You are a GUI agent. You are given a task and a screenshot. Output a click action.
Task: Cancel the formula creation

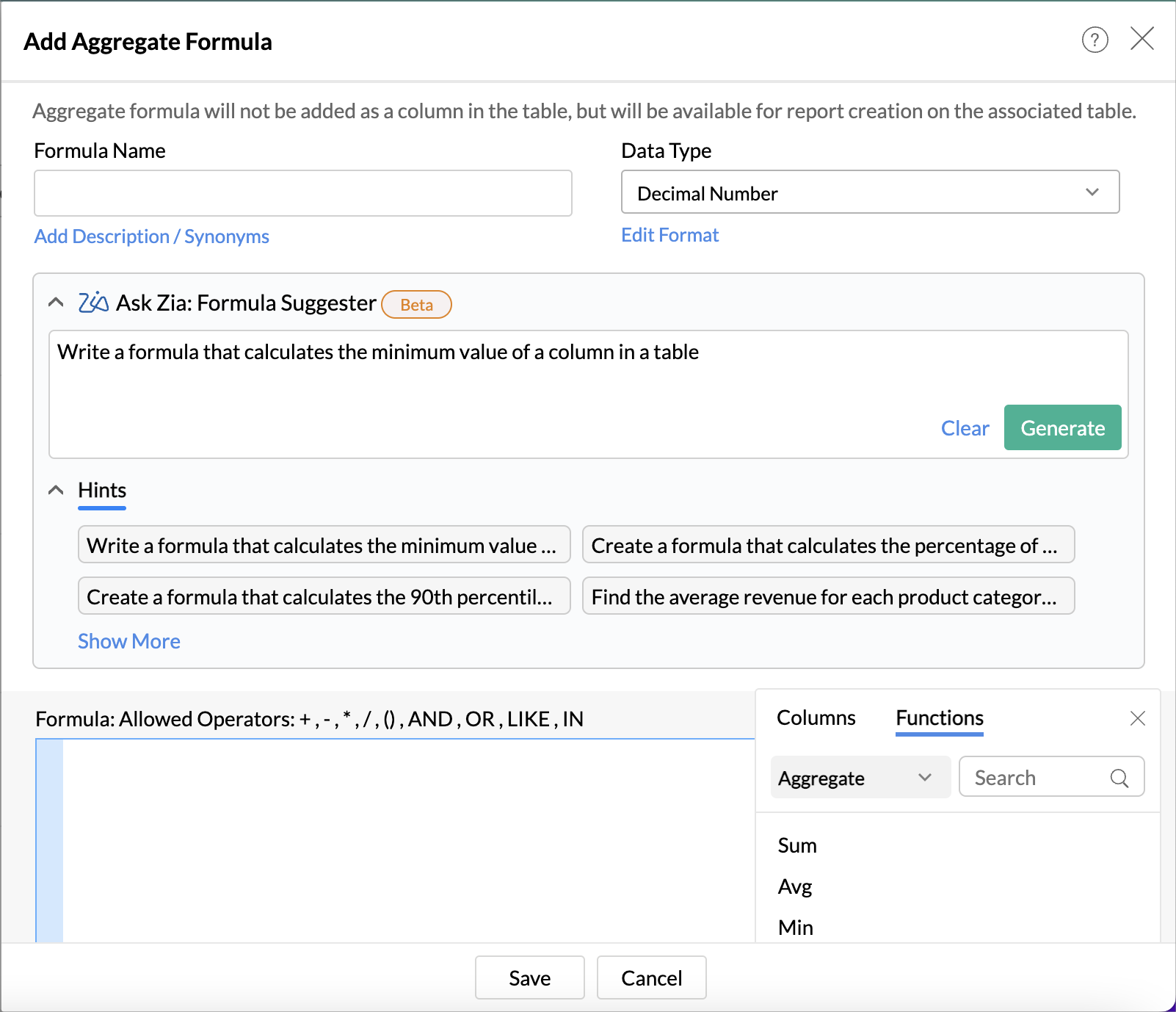650,977
